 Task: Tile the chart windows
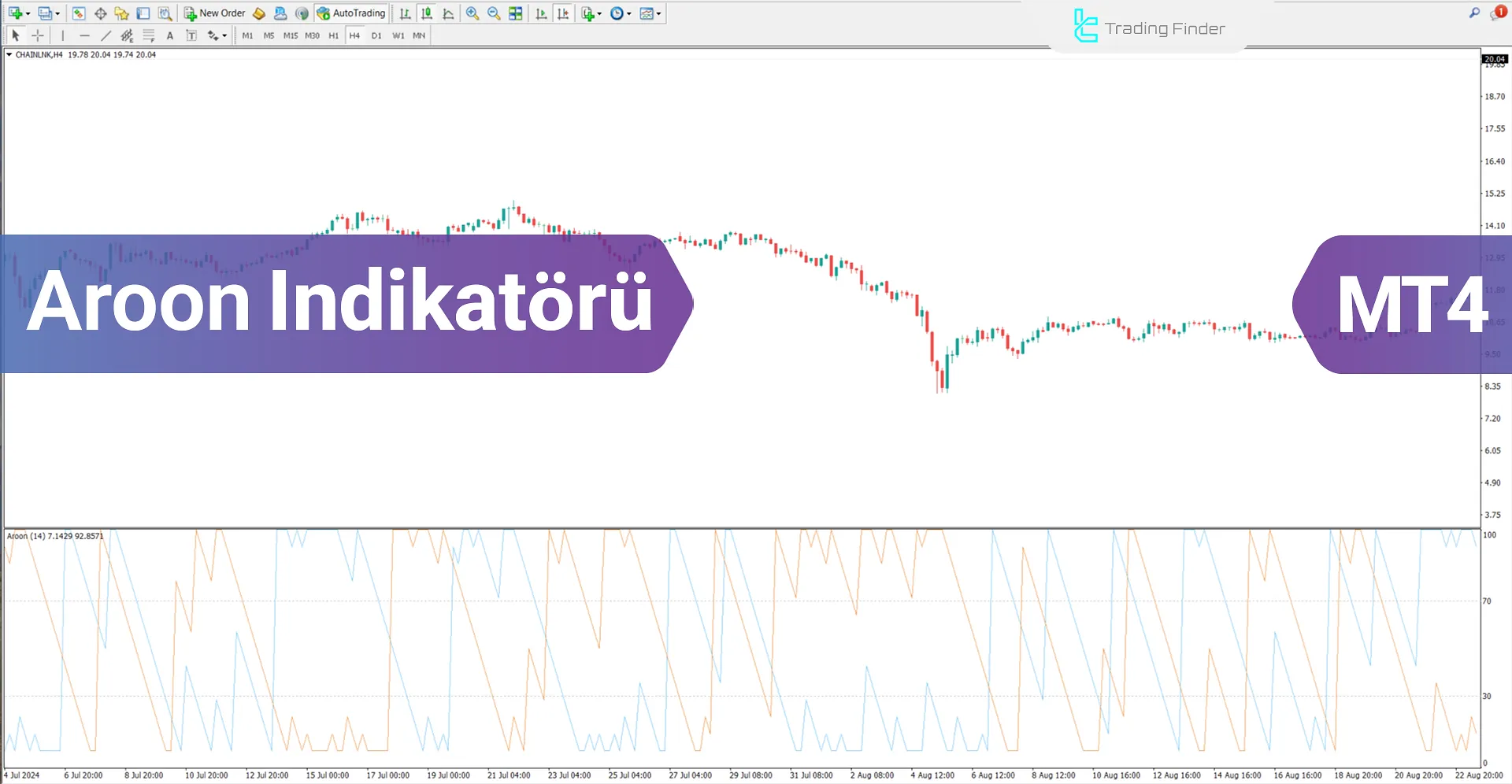point(515,13)
